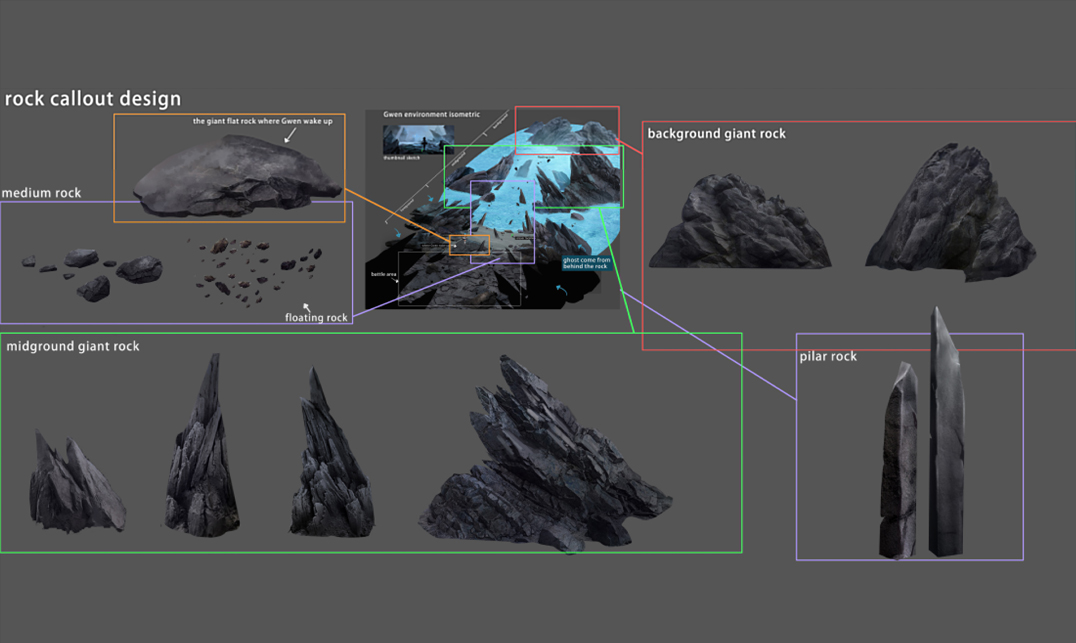Click the 'floating rock' label text
This screenshot has width=1076, height=643.
tap(316, 318)
